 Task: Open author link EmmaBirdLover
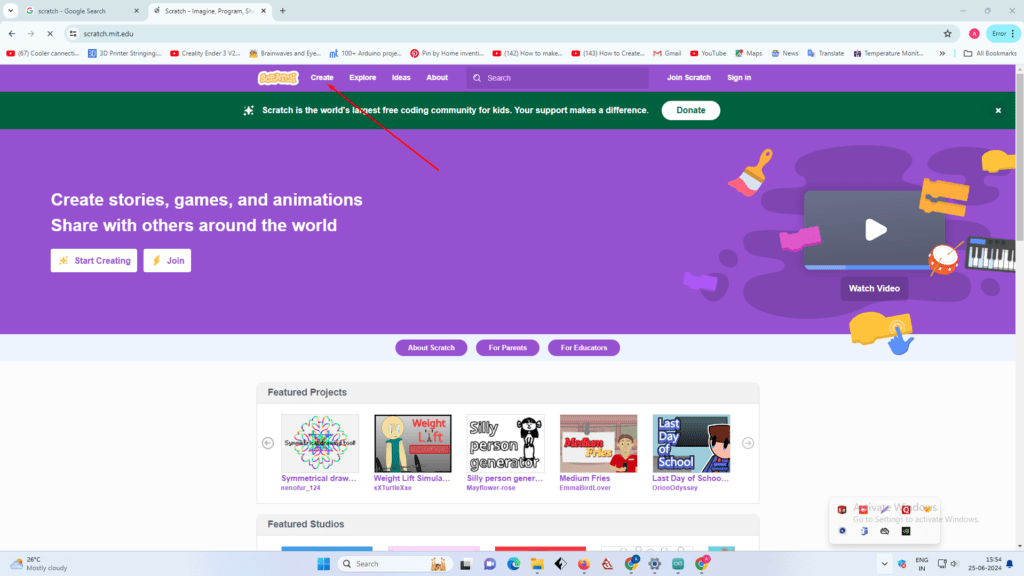click(584, 488)
